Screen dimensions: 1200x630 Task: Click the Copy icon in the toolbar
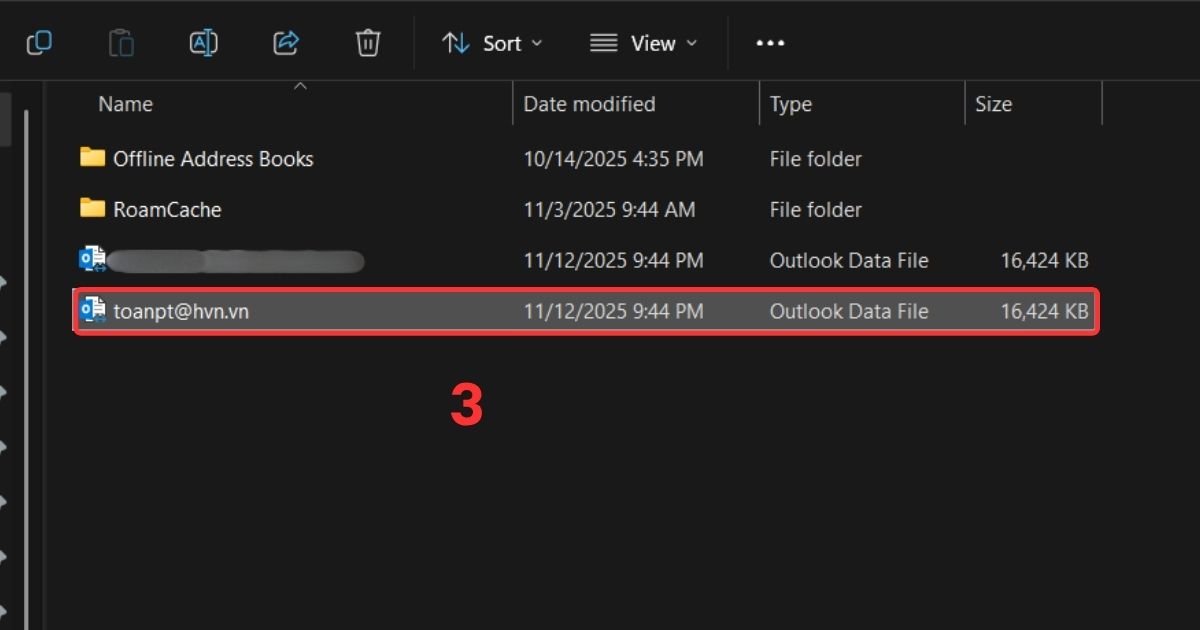(38, 42)
